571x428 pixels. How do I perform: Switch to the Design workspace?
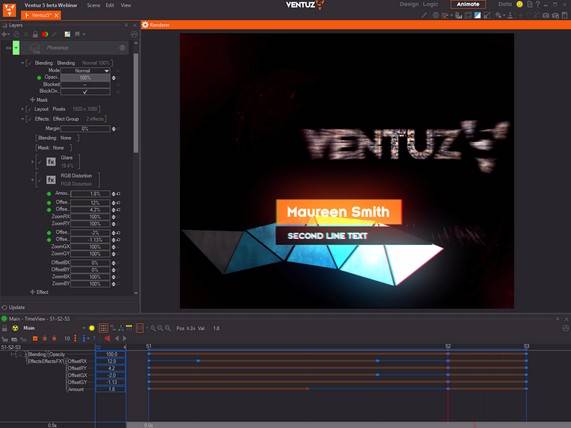[x=409, y=4]
